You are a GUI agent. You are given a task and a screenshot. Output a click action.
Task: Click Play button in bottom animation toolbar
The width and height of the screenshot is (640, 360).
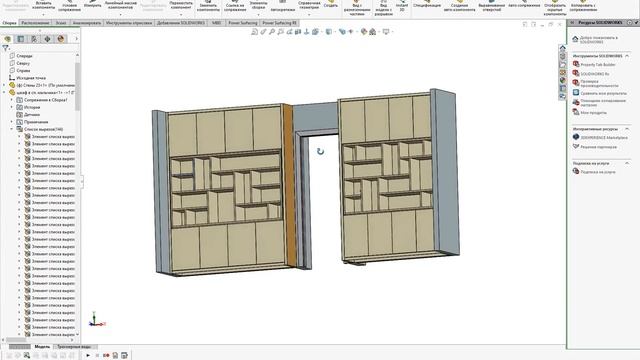88,356
